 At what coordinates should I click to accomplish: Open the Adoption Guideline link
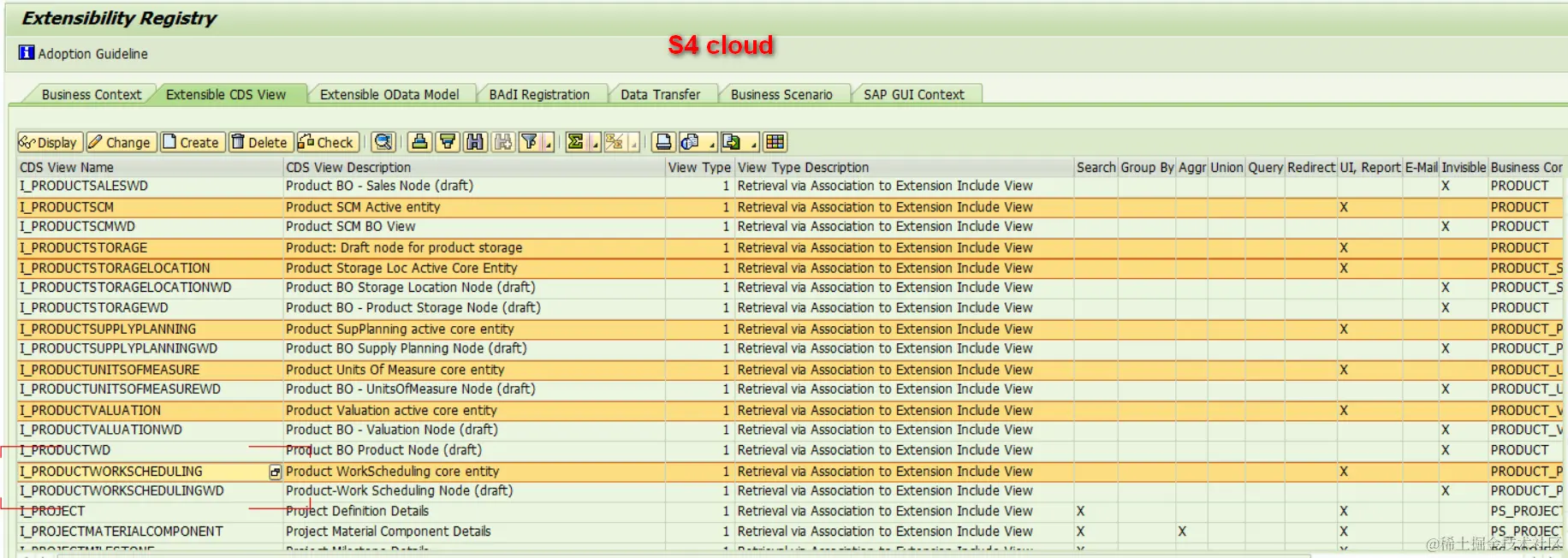pos(92,54)
